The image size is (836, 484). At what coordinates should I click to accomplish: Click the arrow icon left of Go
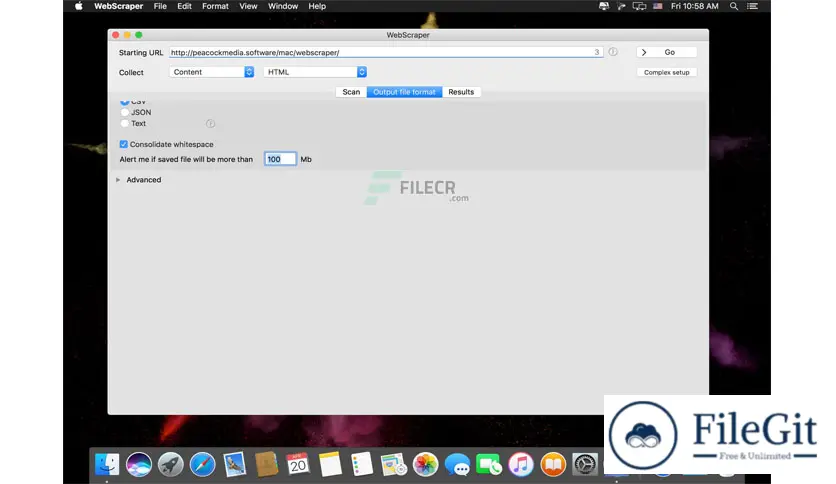pos(644,52)
